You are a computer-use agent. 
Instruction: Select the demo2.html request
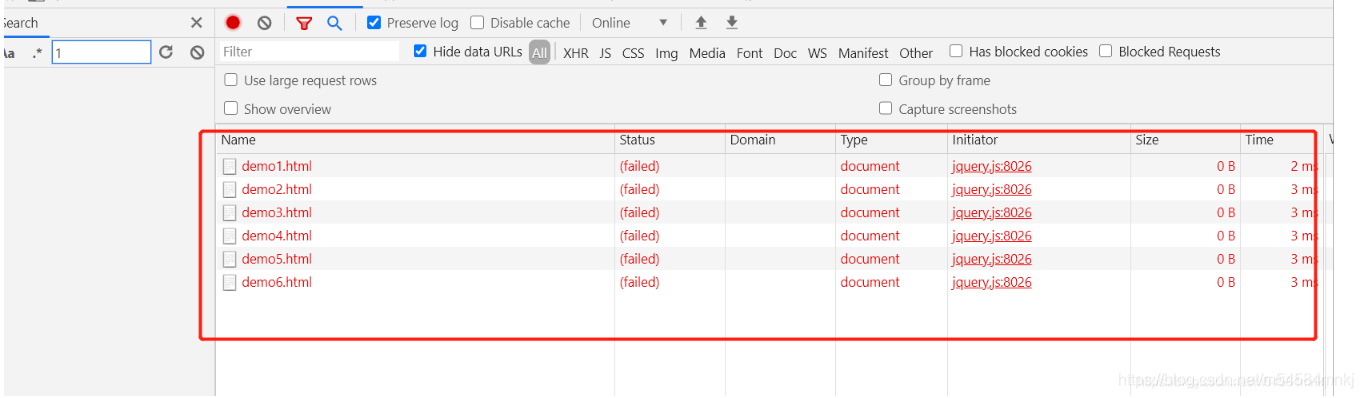(276, 189)
